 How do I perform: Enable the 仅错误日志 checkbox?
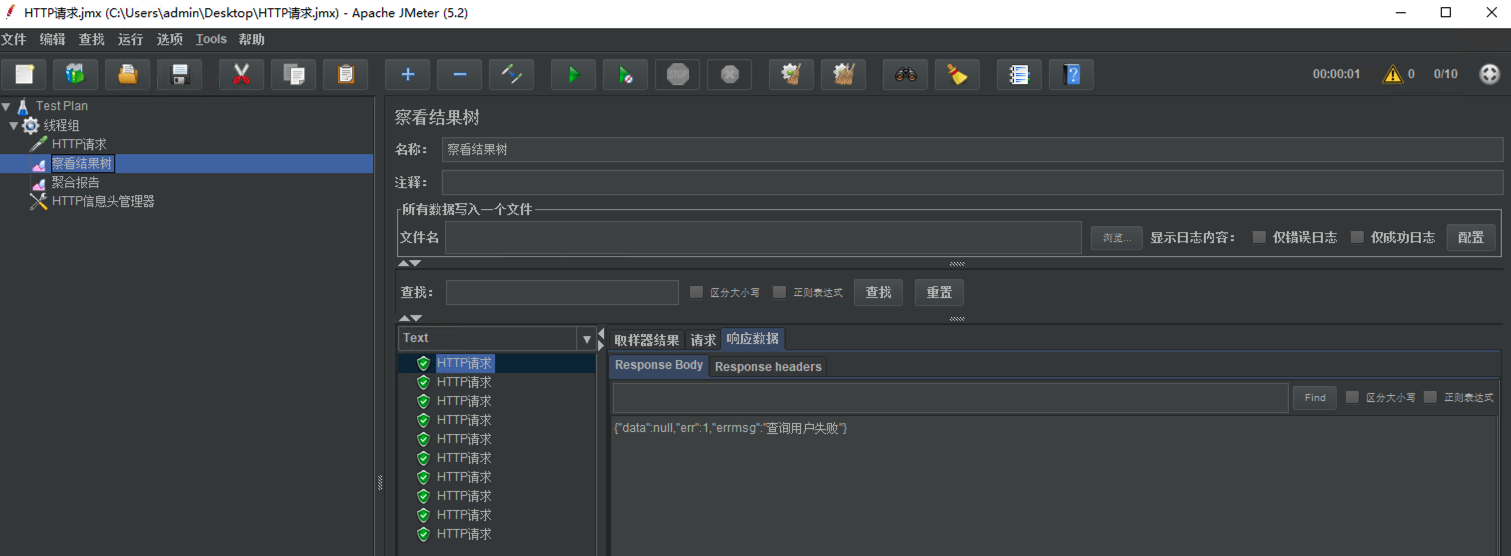[x=1259, y=238]
